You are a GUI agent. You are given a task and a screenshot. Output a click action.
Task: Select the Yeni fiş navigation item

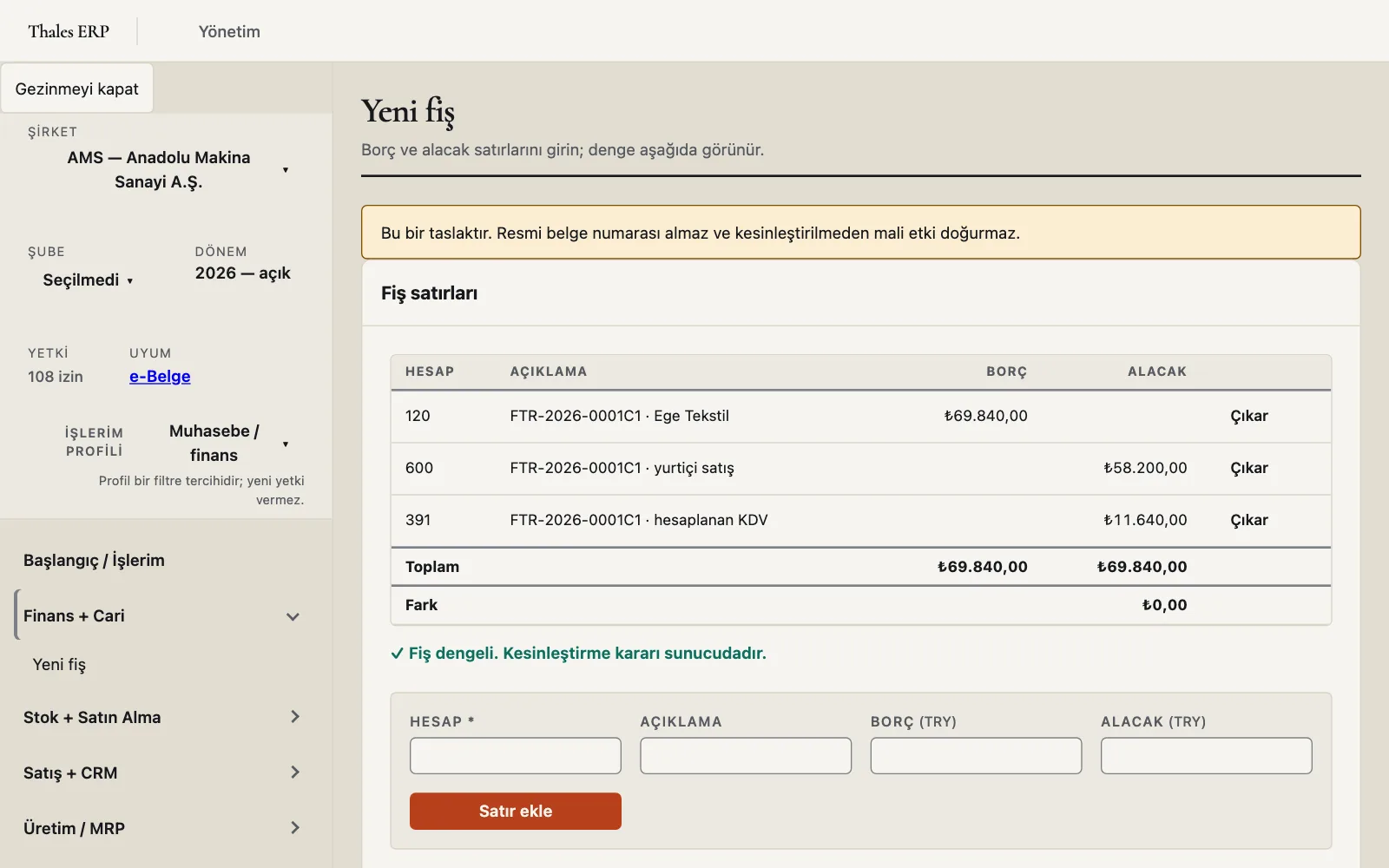click(x=59, y=664)
